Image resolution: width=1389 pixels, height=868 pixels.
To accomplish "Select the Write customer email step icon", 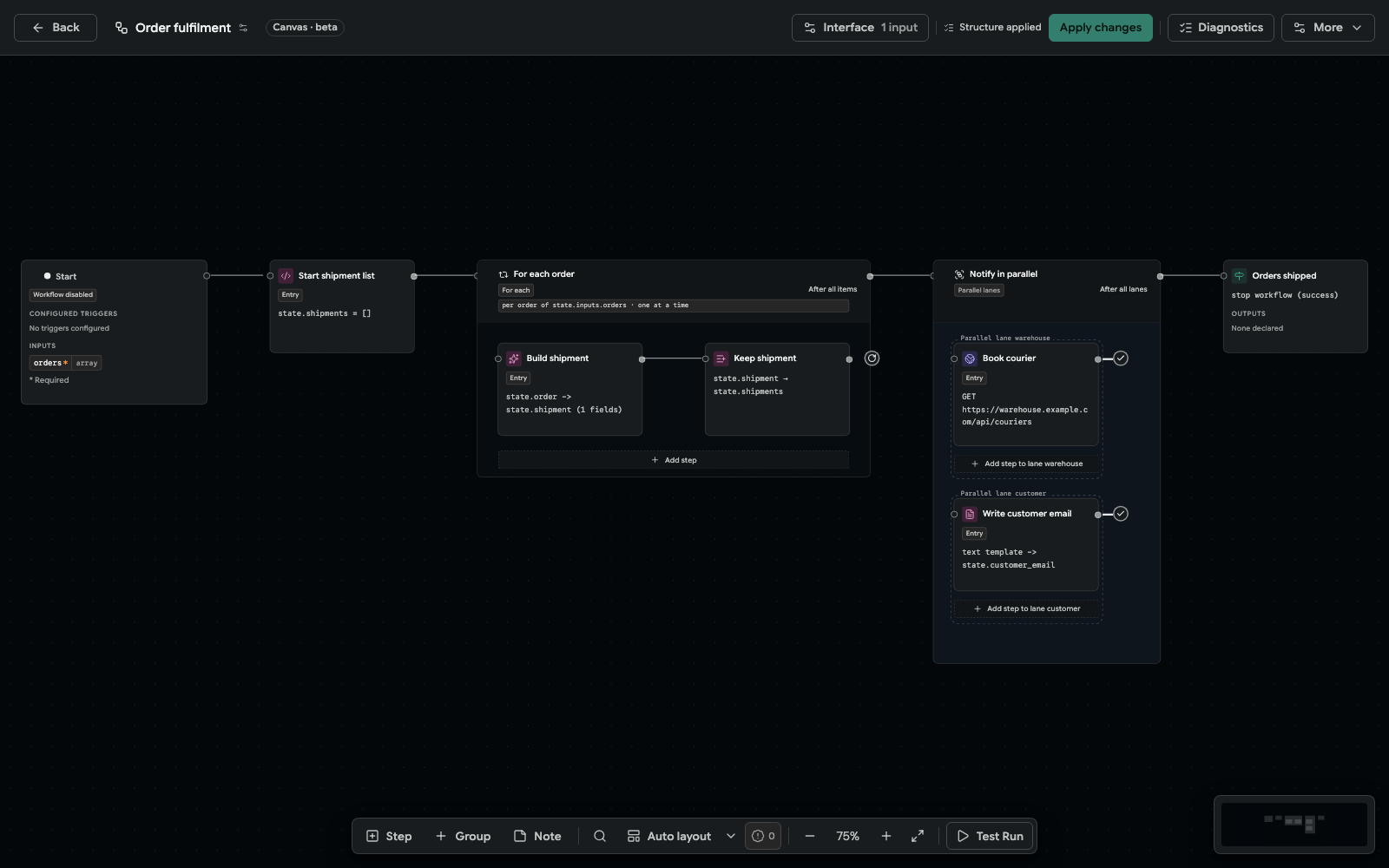I will coord(970,514).
